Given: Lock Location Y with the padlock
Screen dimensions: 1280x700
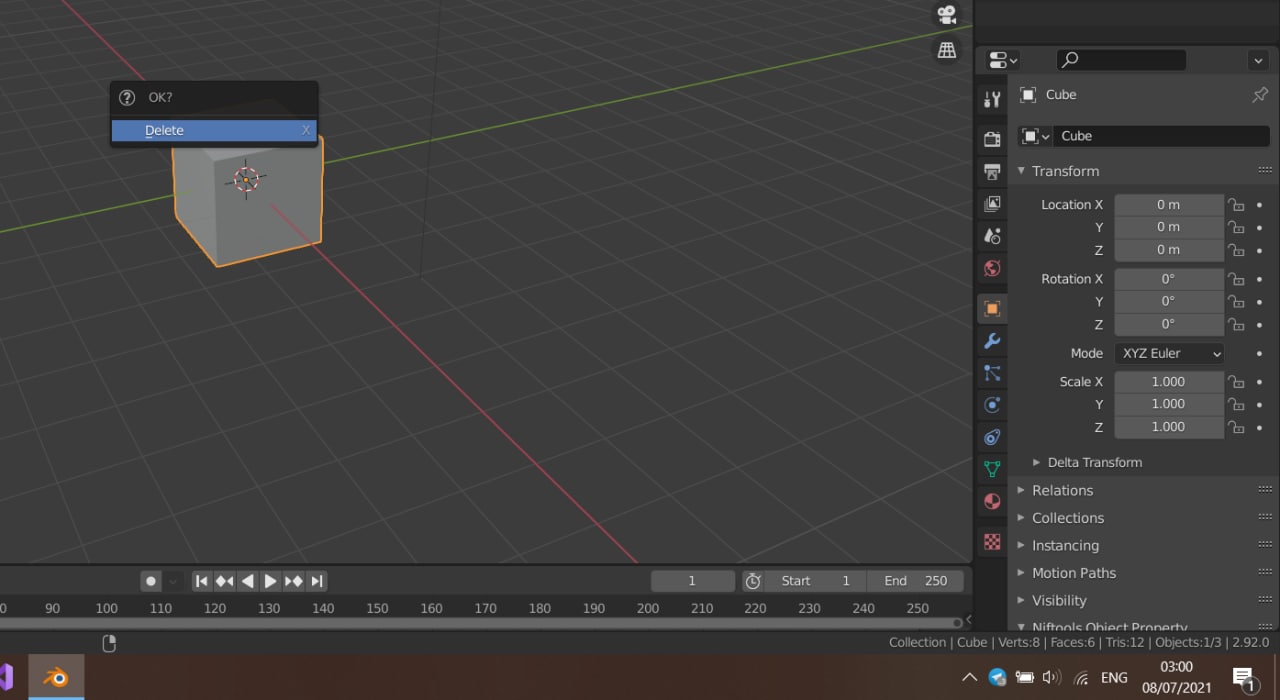Looking at the screenshot, I should point(1236,228).
